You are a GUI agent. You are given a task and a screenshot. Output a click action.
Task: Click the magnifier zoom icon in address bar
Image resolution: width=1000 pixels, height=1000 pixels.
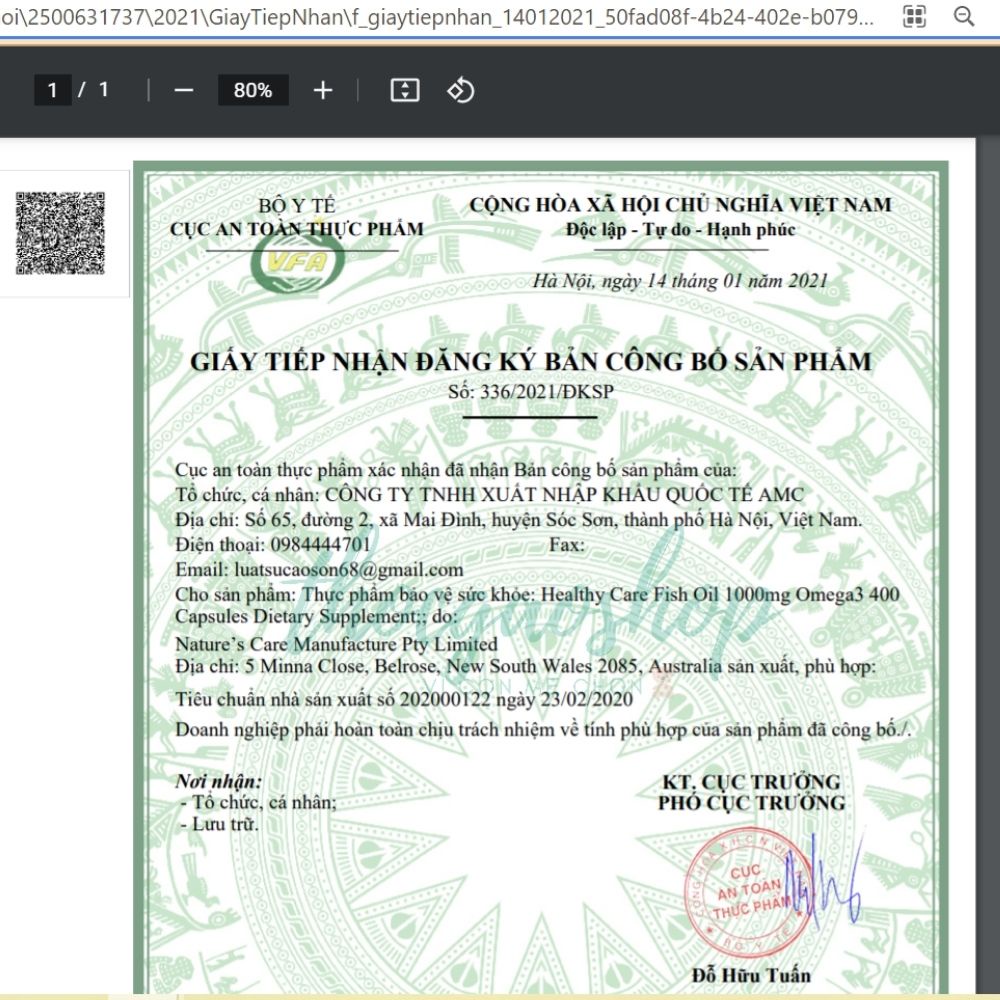coord(964,17)
